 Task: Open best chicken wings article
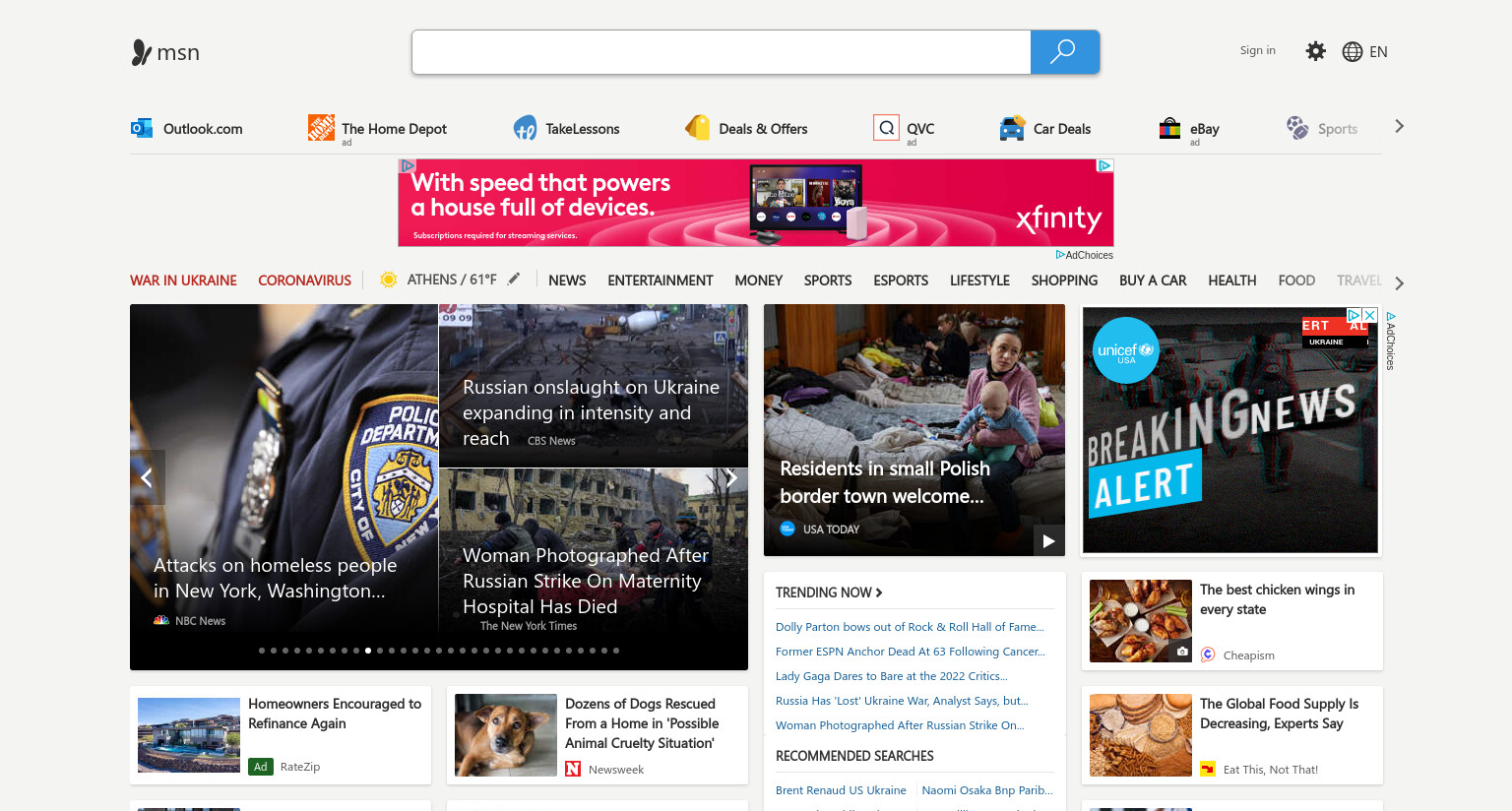pyautogui.click(x=1232, y=621)
